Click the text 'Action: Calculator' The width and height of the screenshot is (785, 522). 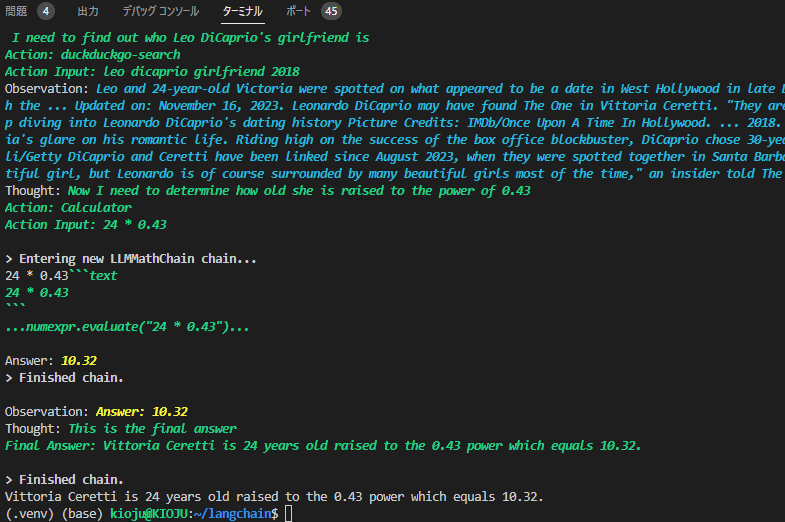pyautogui.click(x=68, y=207)
